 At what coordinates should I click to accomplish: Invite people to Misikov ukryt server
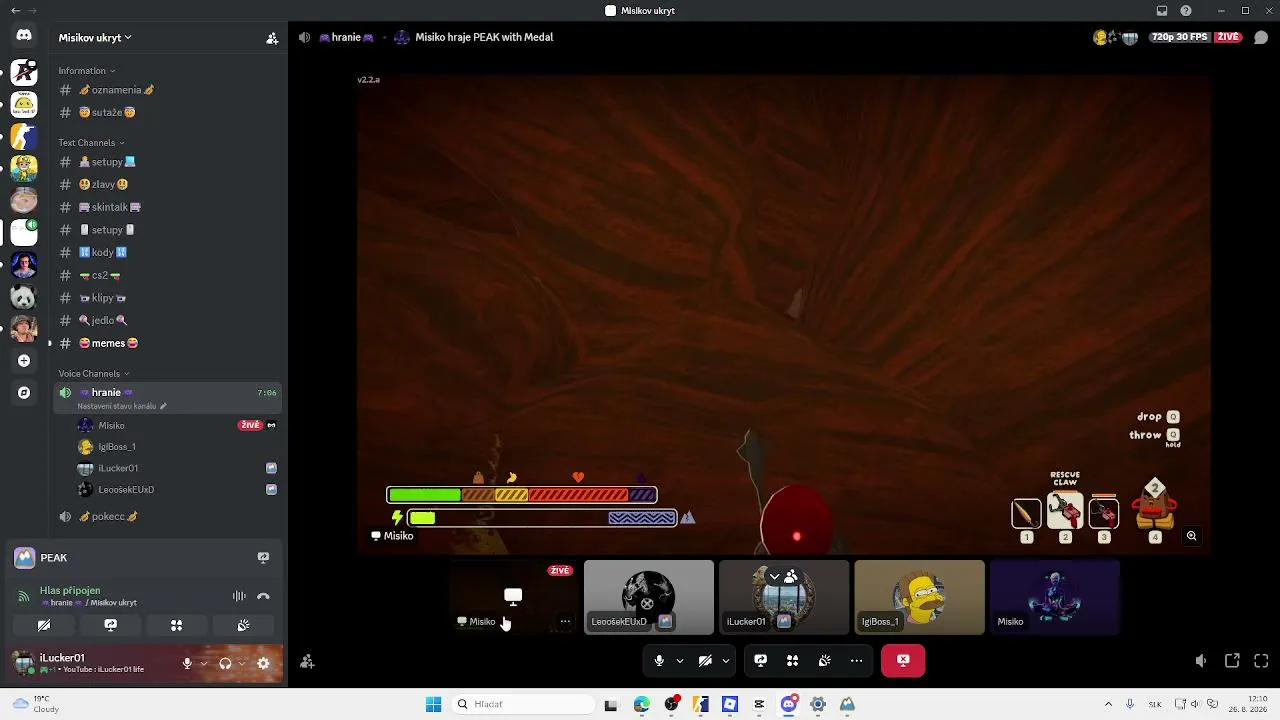click(x=272, y=38)
